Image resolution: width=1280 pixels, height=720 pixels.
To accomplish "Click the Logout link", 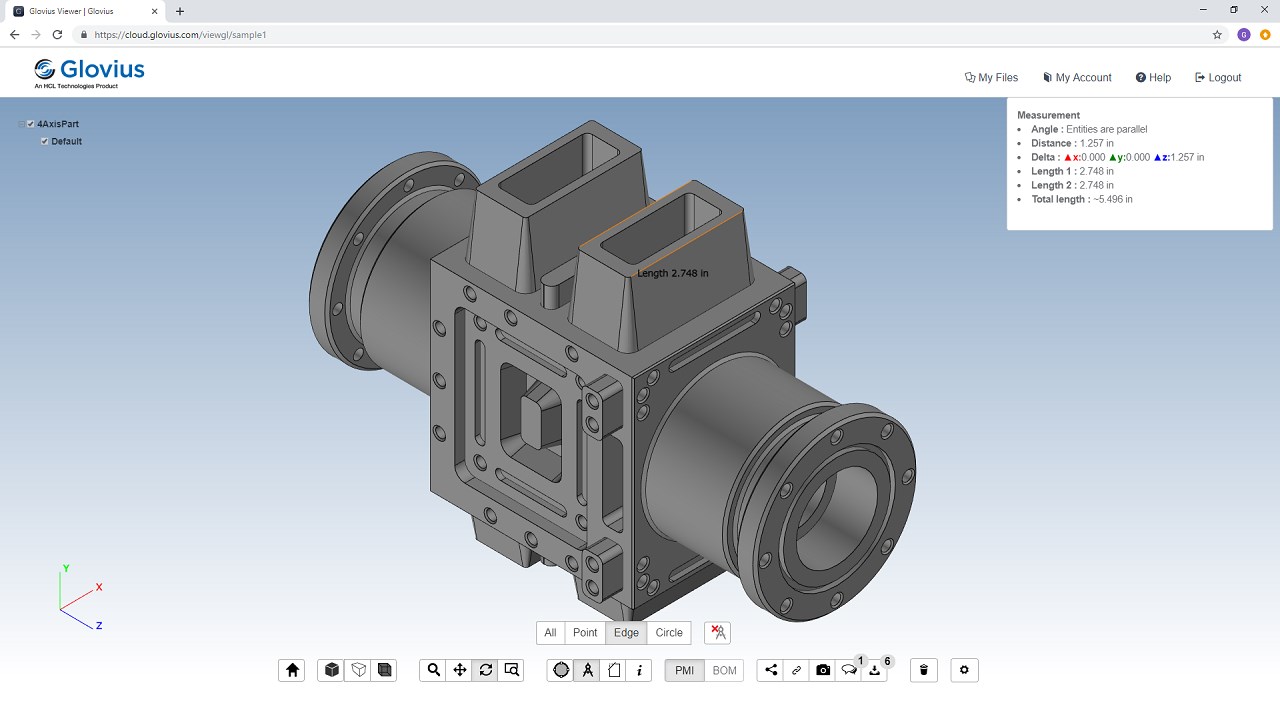I will click(1218, 77).
